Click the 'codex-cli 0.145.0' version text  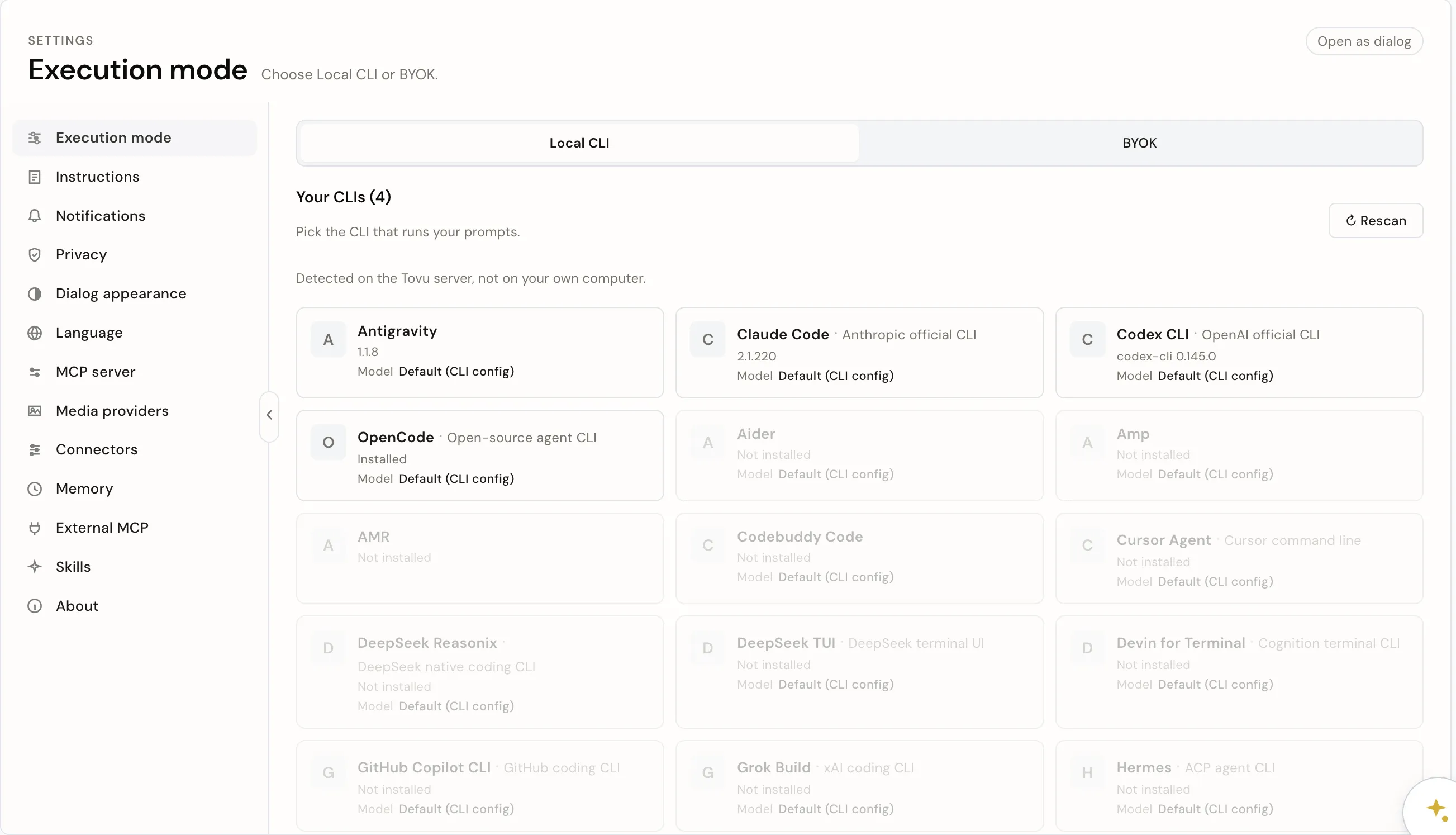1166,356
